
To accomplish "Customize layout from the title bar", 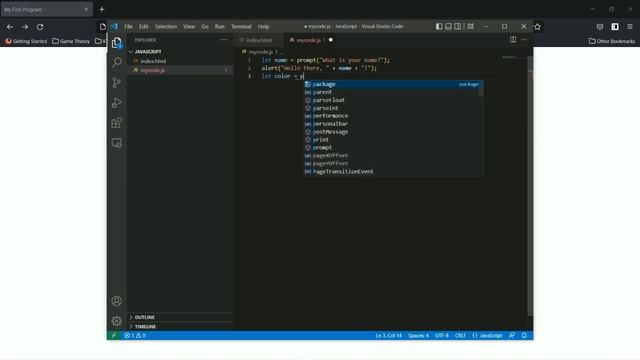I will point(471,27).
